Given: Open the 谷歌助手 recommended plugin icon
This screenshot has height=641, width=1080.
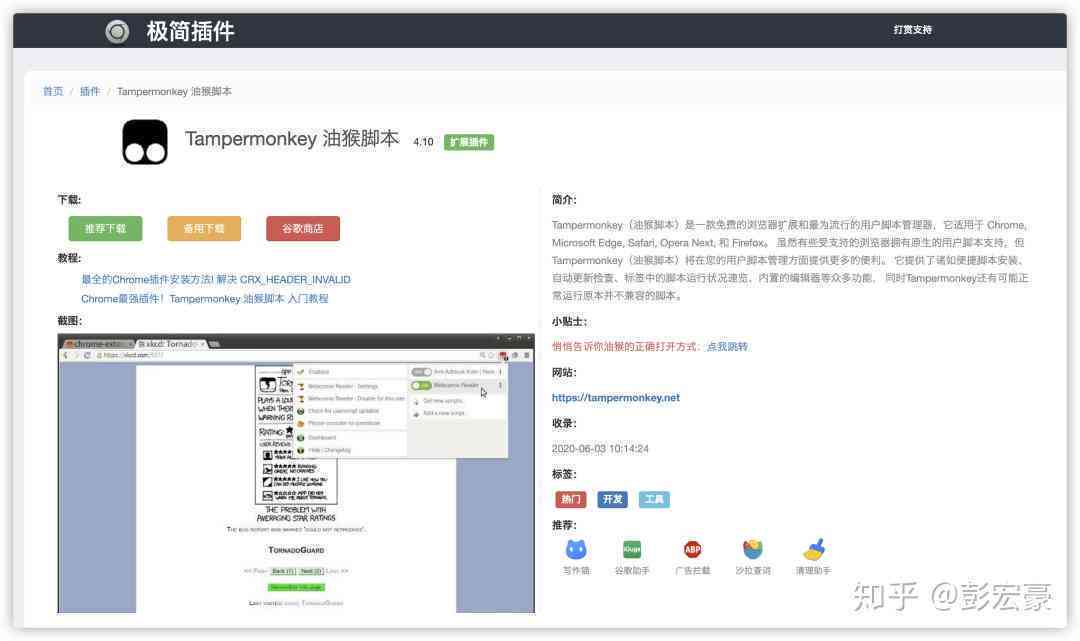Looking at the screenshot, I should coord(632,549).
